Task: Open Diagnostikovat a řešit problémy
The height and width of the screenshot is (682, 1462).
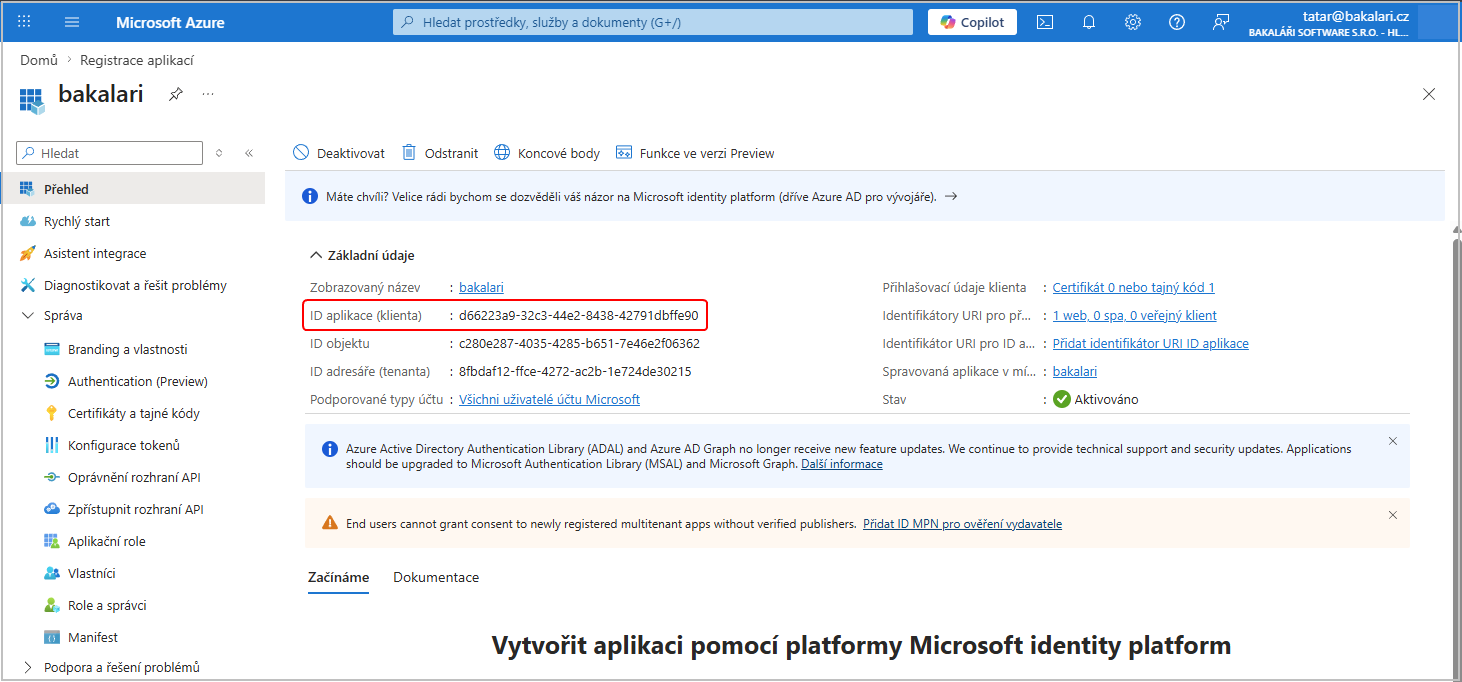Action: click(x=133, y=285)
